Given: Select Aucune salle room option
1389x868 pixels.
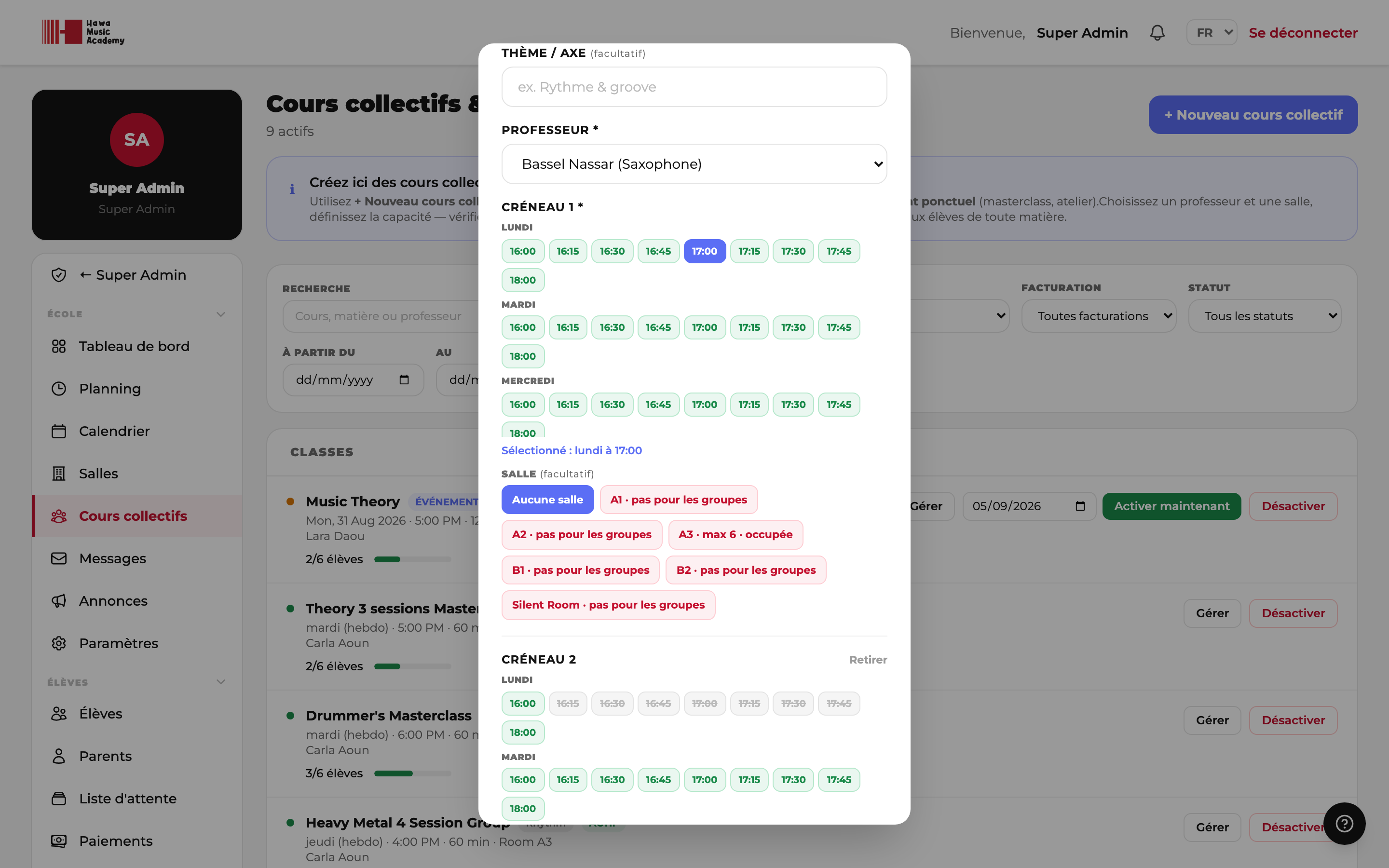Looking at the screenshot, I should pos(547,500).
